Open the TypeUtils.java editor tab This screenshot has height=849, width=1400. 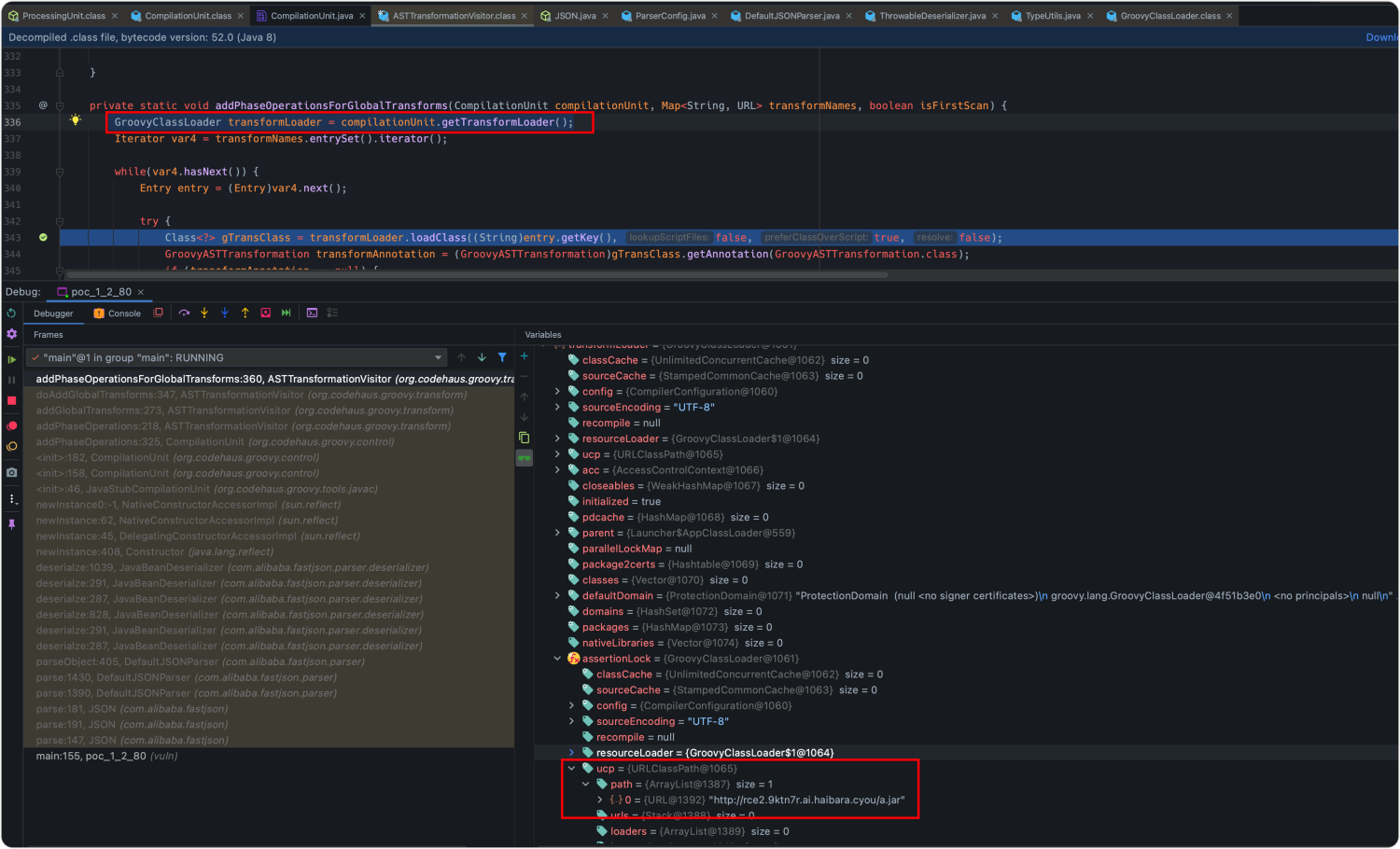(1053, 16)
